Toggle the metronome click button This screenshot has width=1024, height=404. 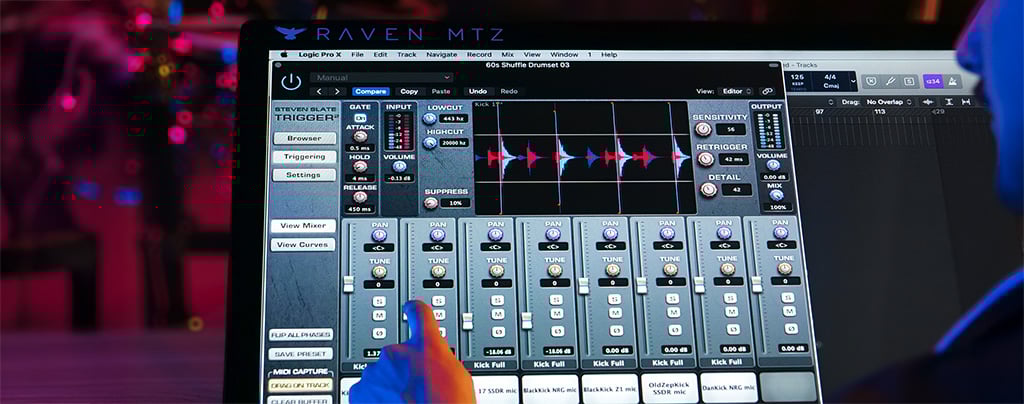click(x=951, y=82)
